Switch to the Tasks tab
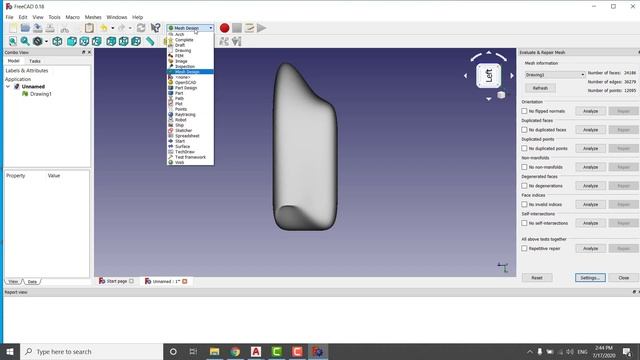Screen dimensions: 640x360 tap(35, 61)
